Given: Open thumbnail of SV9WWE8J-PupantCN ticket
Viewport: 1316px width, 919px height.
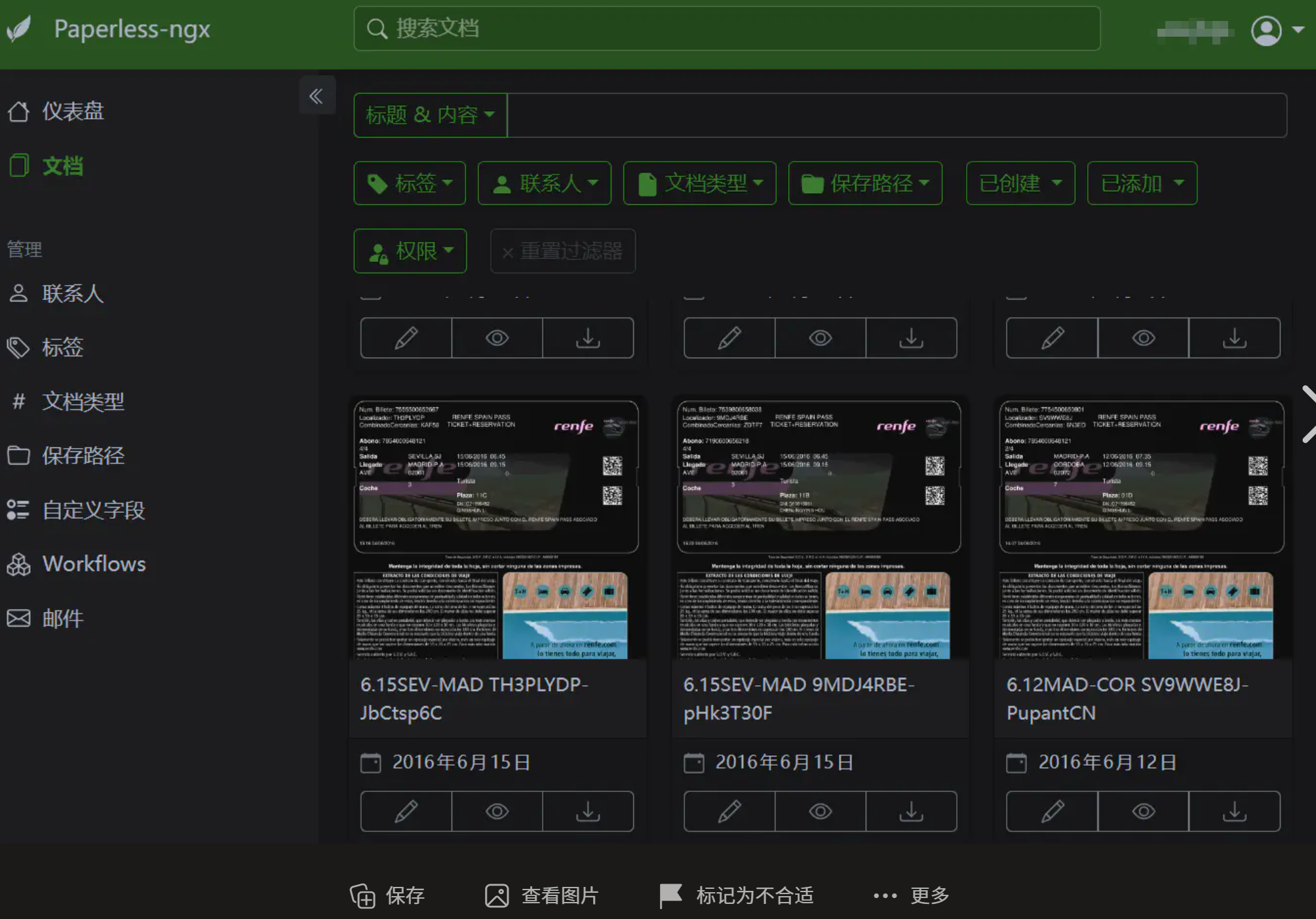Looking at the screenshot, I should tap(1142, 529).
